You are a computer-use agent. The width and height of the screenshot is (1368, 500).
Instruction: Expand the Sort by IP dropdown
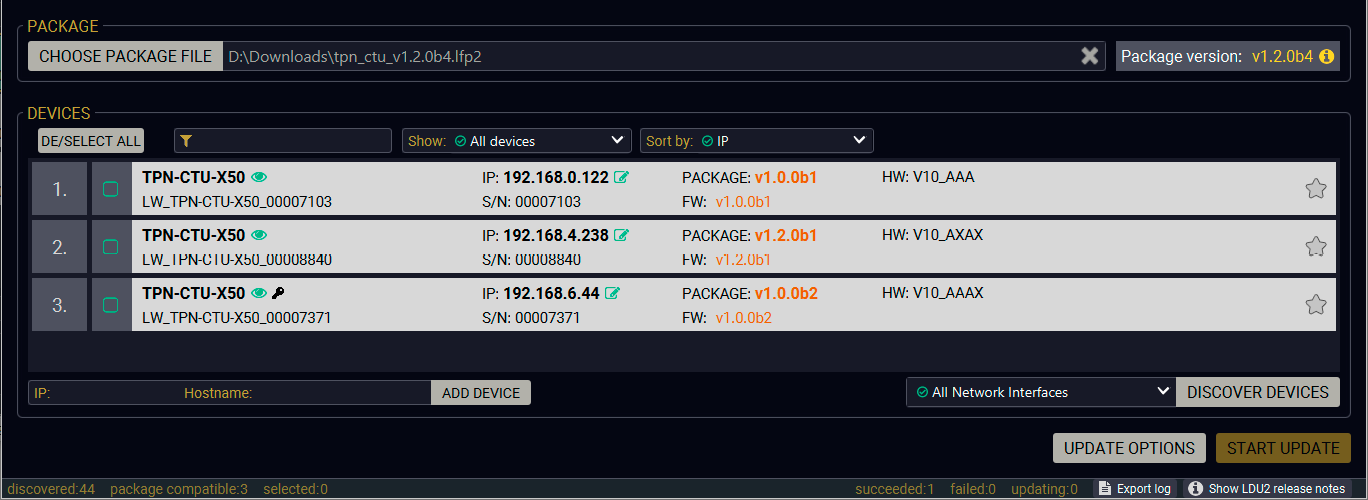[x=757, y=141]
